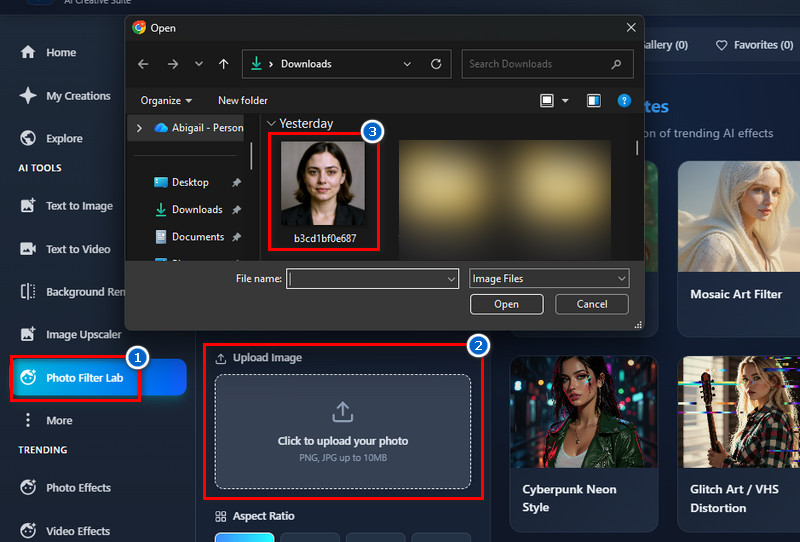
Task: Click the File name input box
Action: (367, 279)
